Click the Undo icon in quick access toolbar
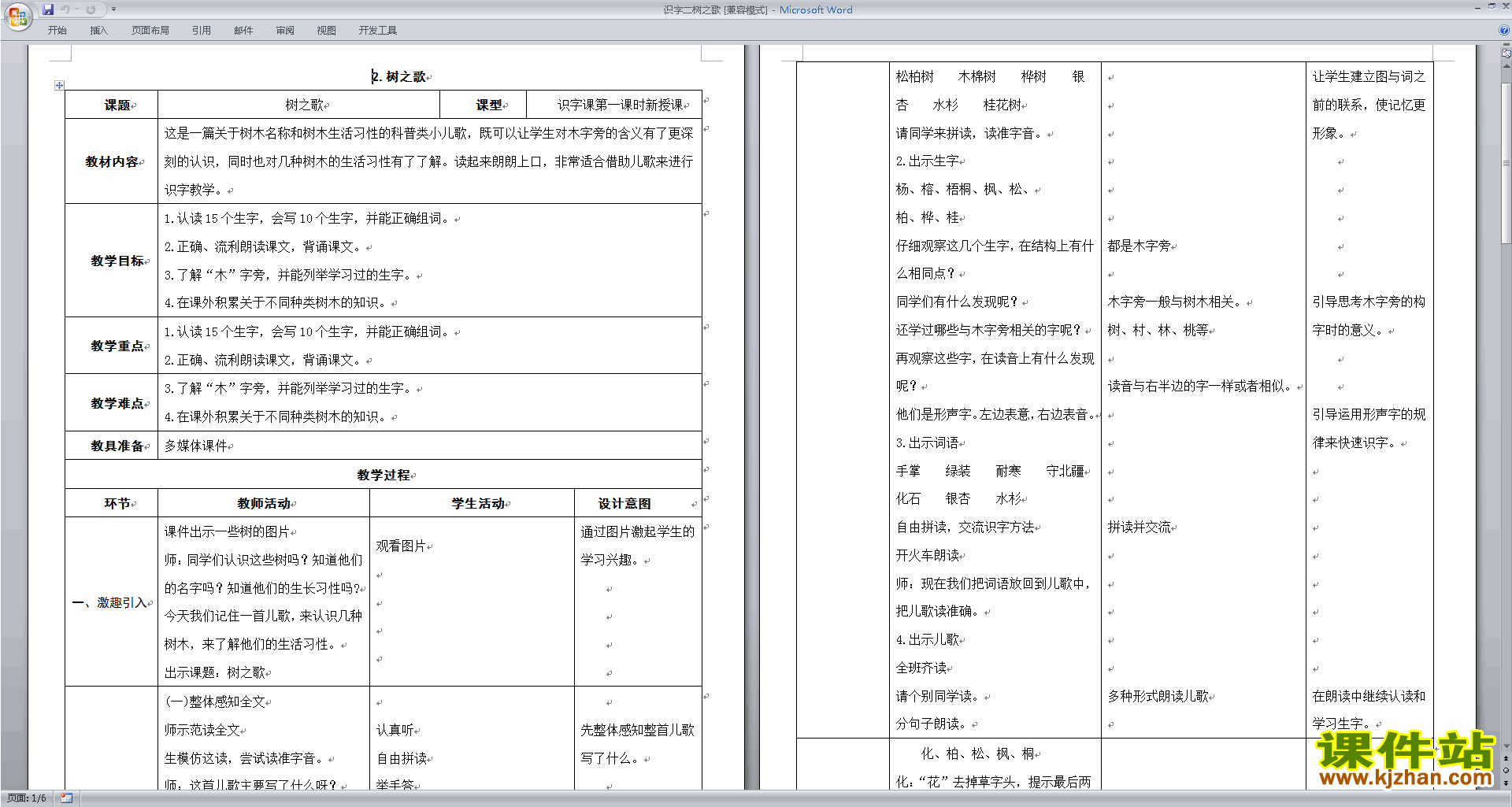The width and height of the screenshot is (1512, 807). pos(65,9)
